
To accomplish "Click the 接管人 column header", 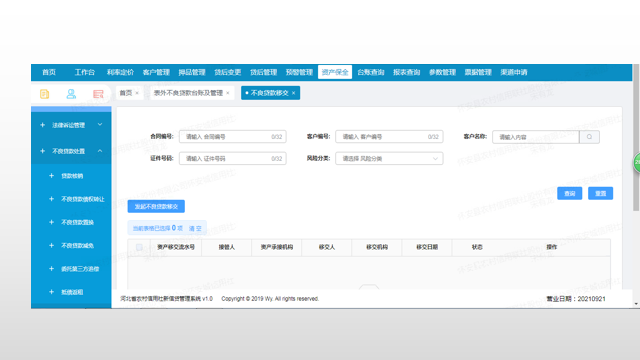I will 227,247.
